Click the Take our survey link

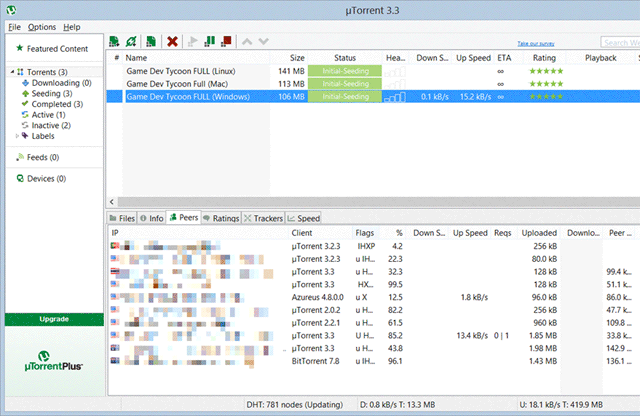(536, 43)
